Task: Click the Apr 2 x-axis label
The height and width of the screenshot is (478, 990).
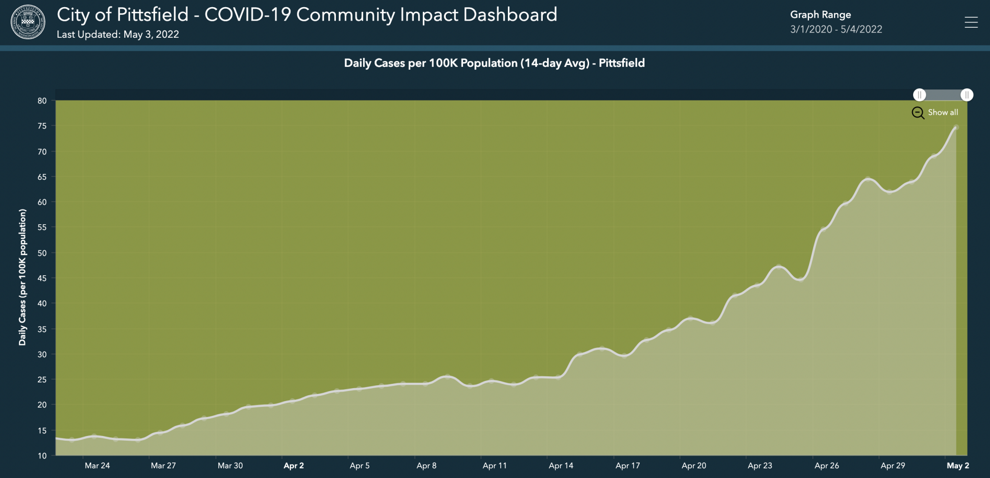Action: (x=294, y=465)
